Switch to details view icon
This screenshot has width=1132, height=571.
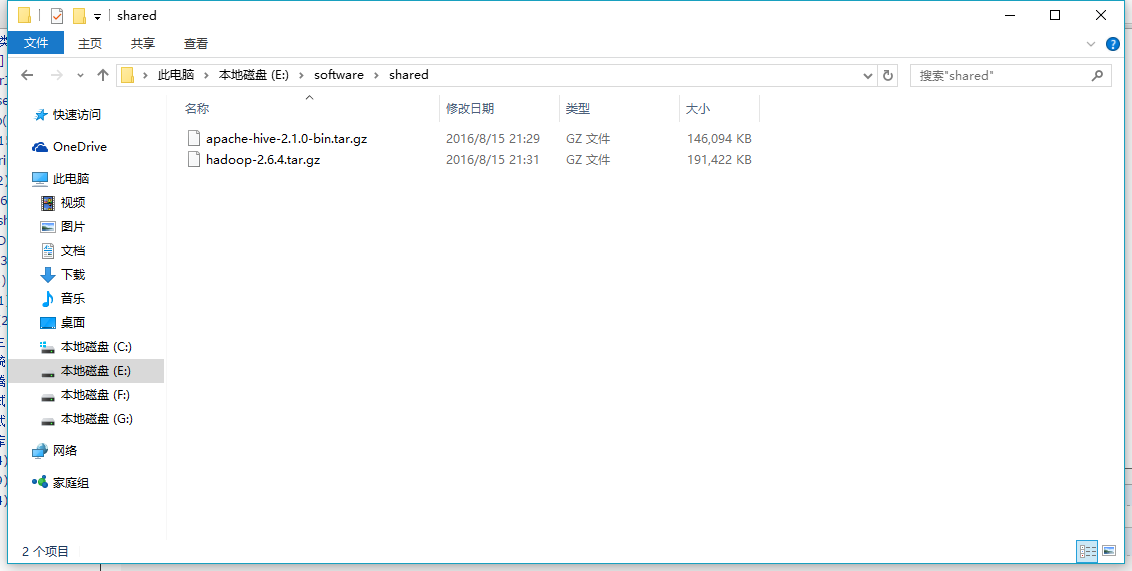pos(1087,551)
